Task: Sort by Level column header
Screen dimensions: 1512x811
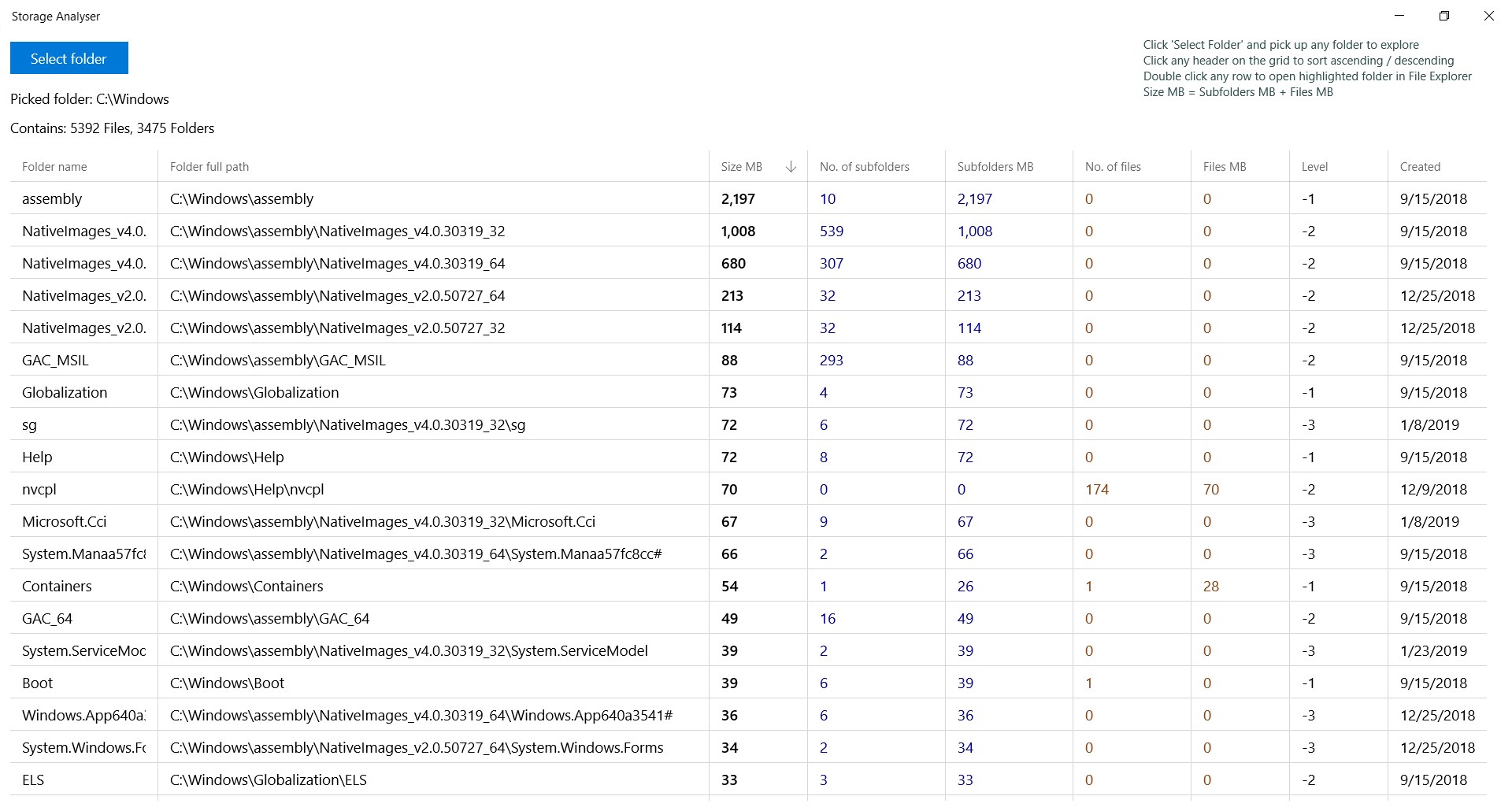Action: [x=1314, y=167]
